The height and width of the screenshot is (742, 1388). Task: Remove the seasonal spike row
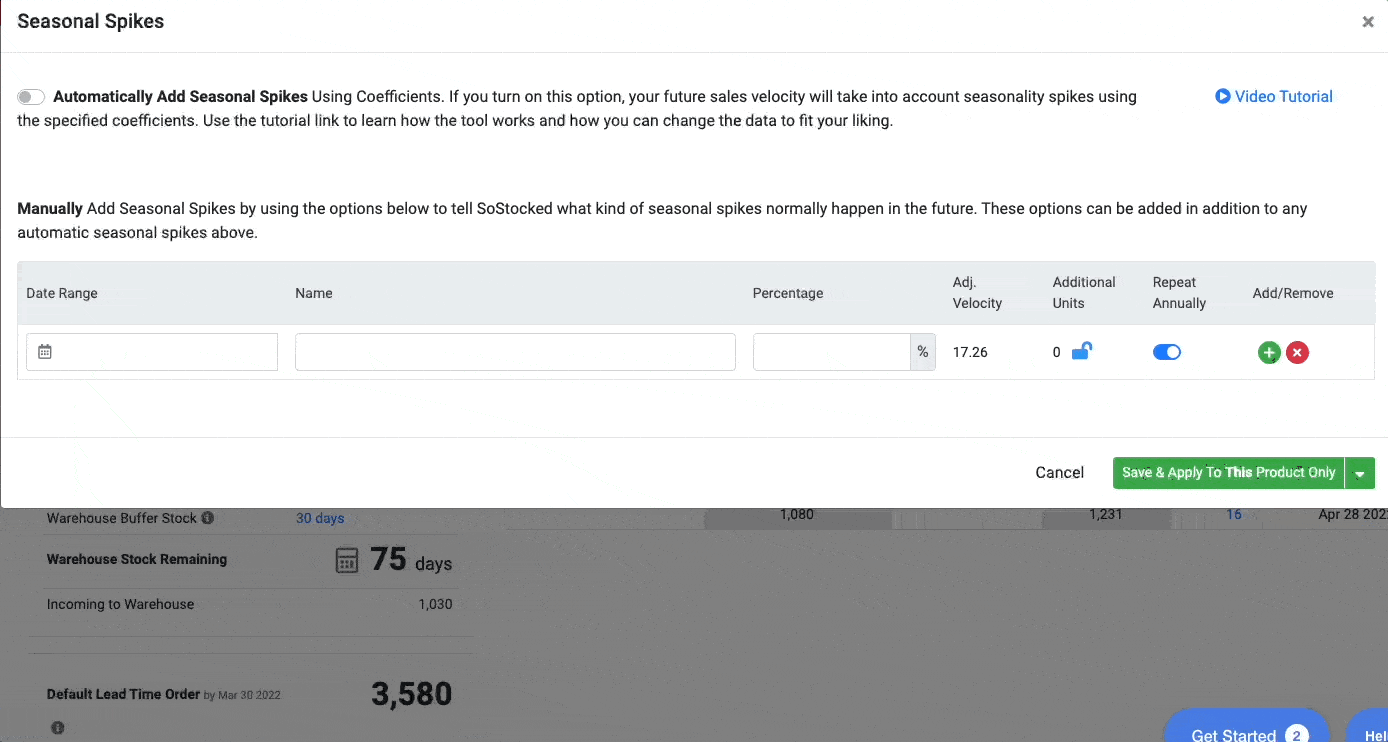tap(1297, 352)
